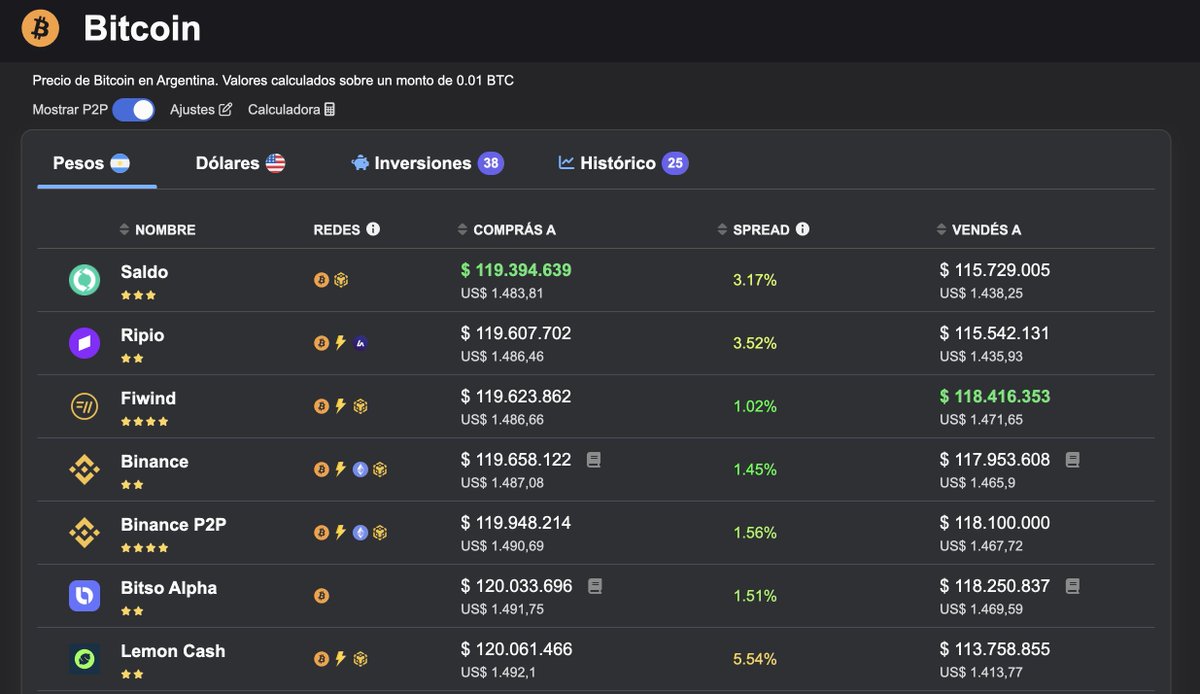Click the BNB chain icon in Binance row

pyautogui.click(x=380, y=469)
